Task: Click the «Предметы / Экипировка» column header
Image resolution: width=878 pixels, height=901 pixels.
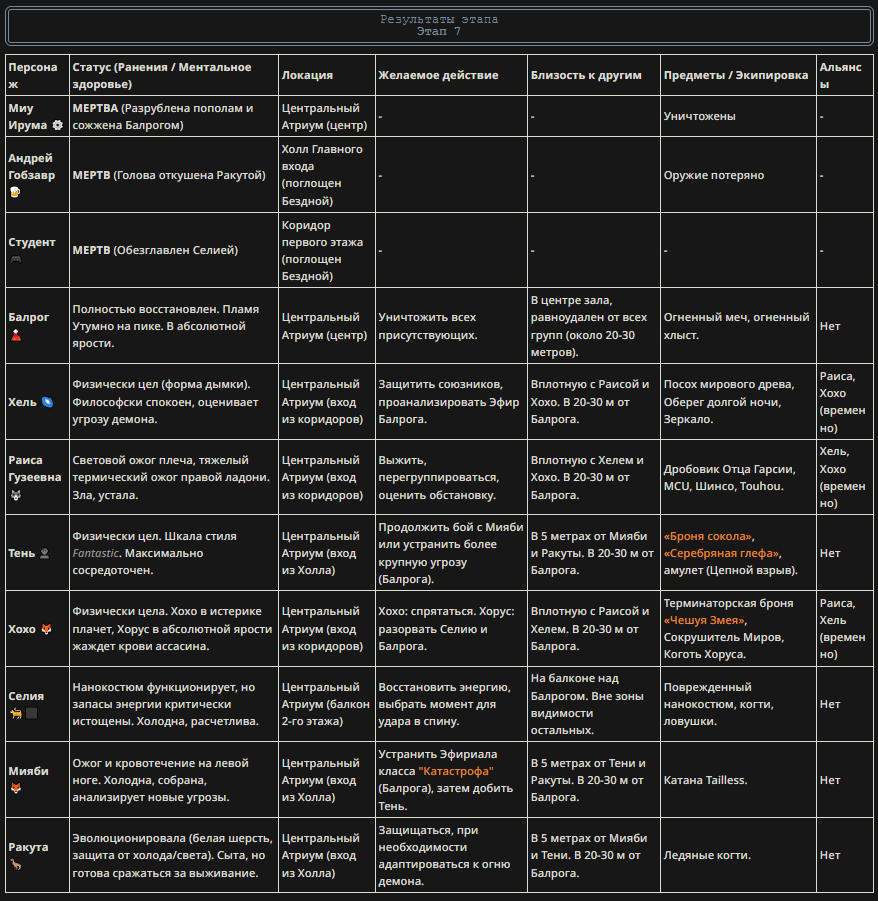Action: click(735, 75)
